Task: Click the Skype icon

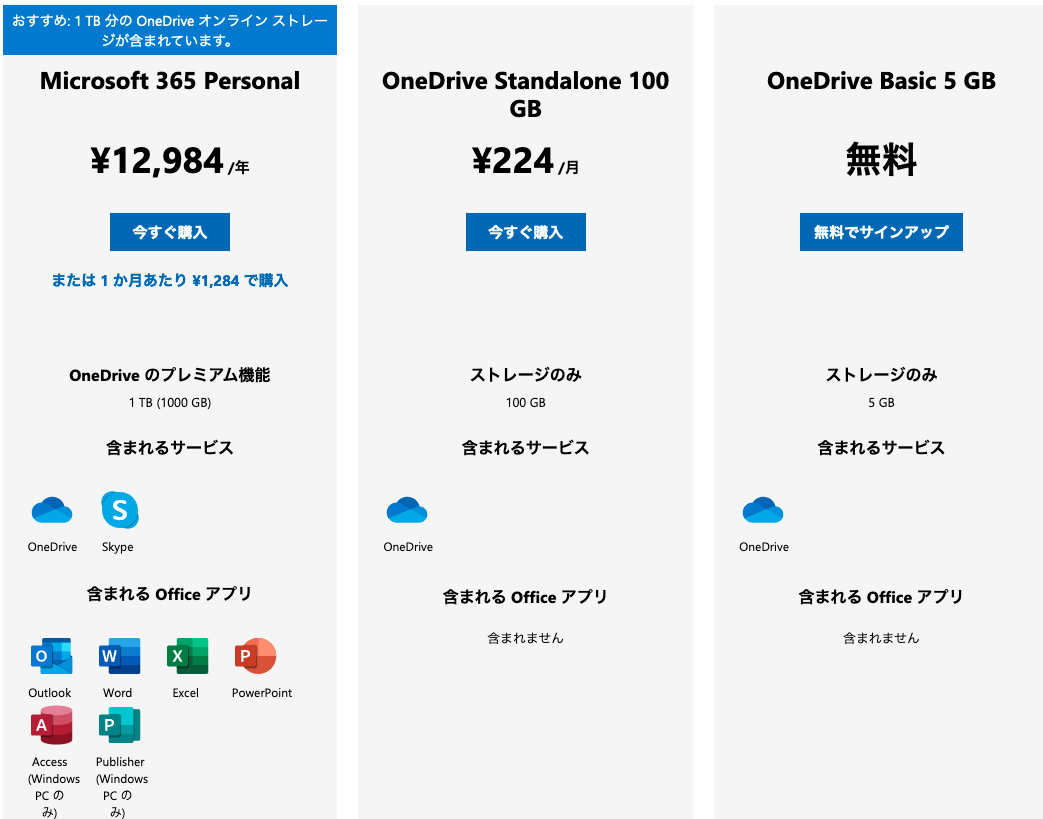Action: (x=120, y=510)
